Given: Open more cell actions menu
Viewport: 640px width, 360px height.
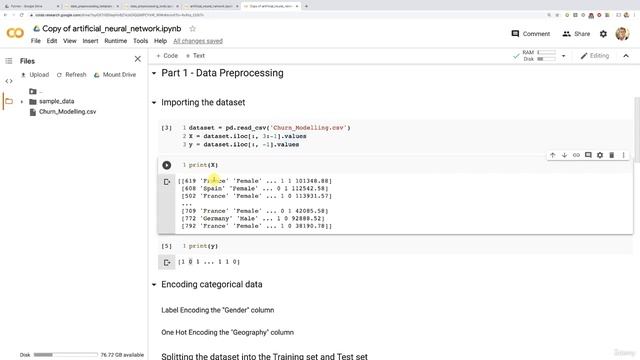Looking at the screenshot, I should click(623, 155).
